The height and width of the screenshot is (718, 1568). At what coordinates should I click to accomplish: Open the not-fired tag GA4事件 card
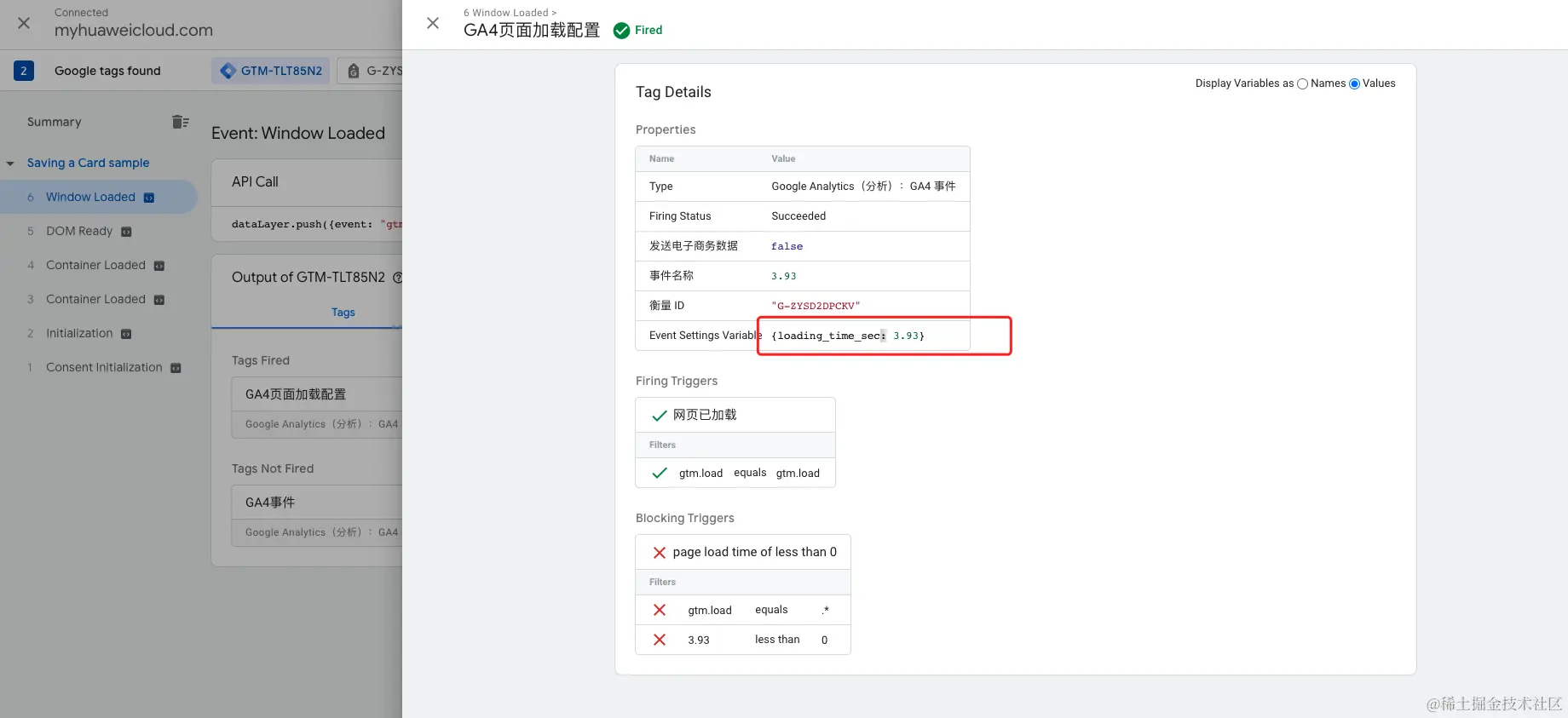point(316,515)
